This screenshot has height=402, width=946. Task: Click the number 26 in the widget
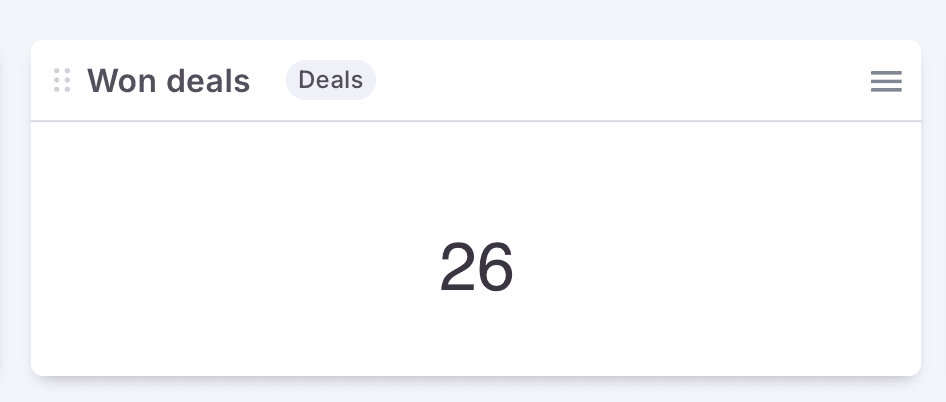pyautogui.click(x=476, y=267)
